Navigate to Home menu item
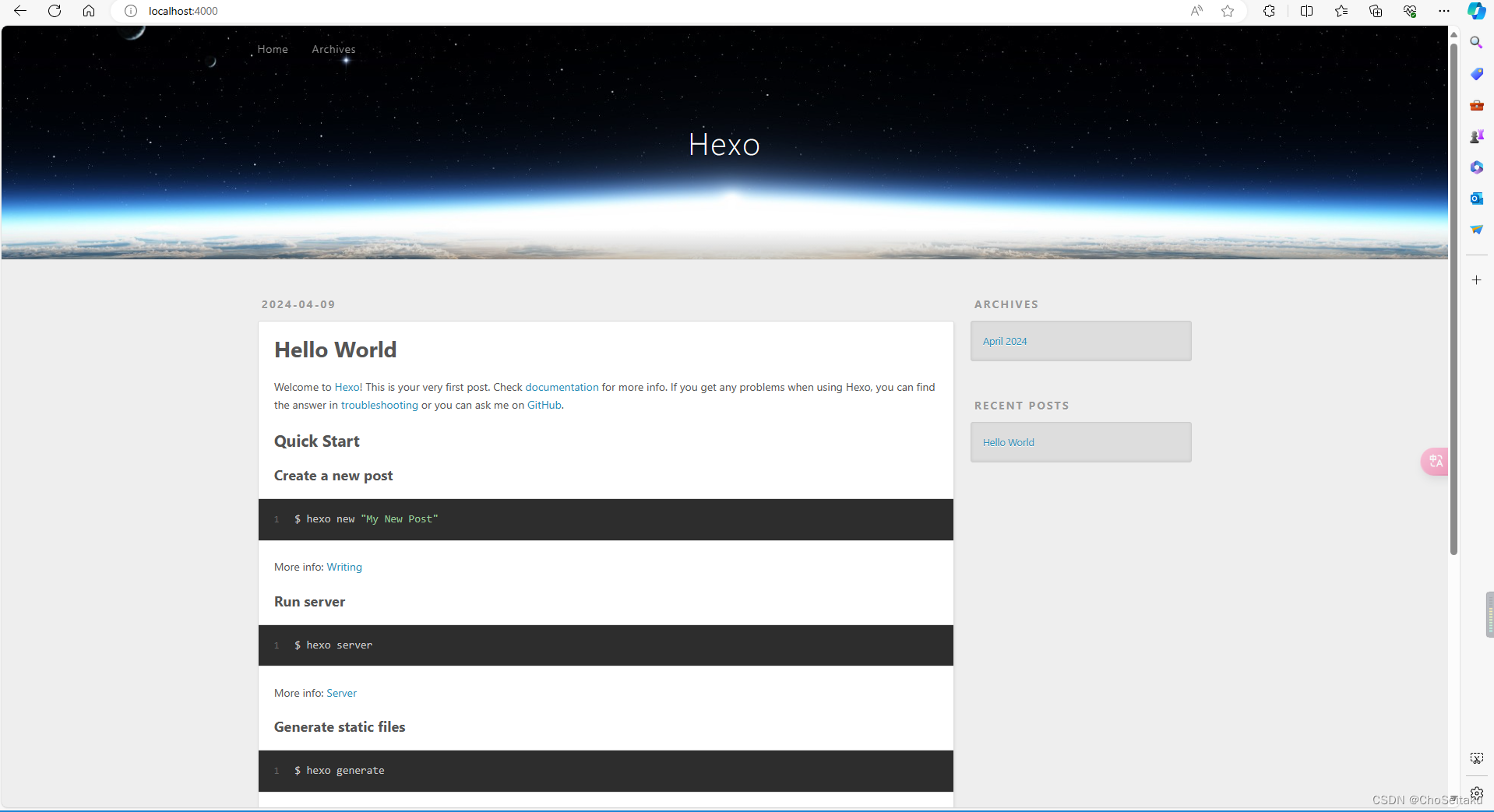 (x=273, y=49)
